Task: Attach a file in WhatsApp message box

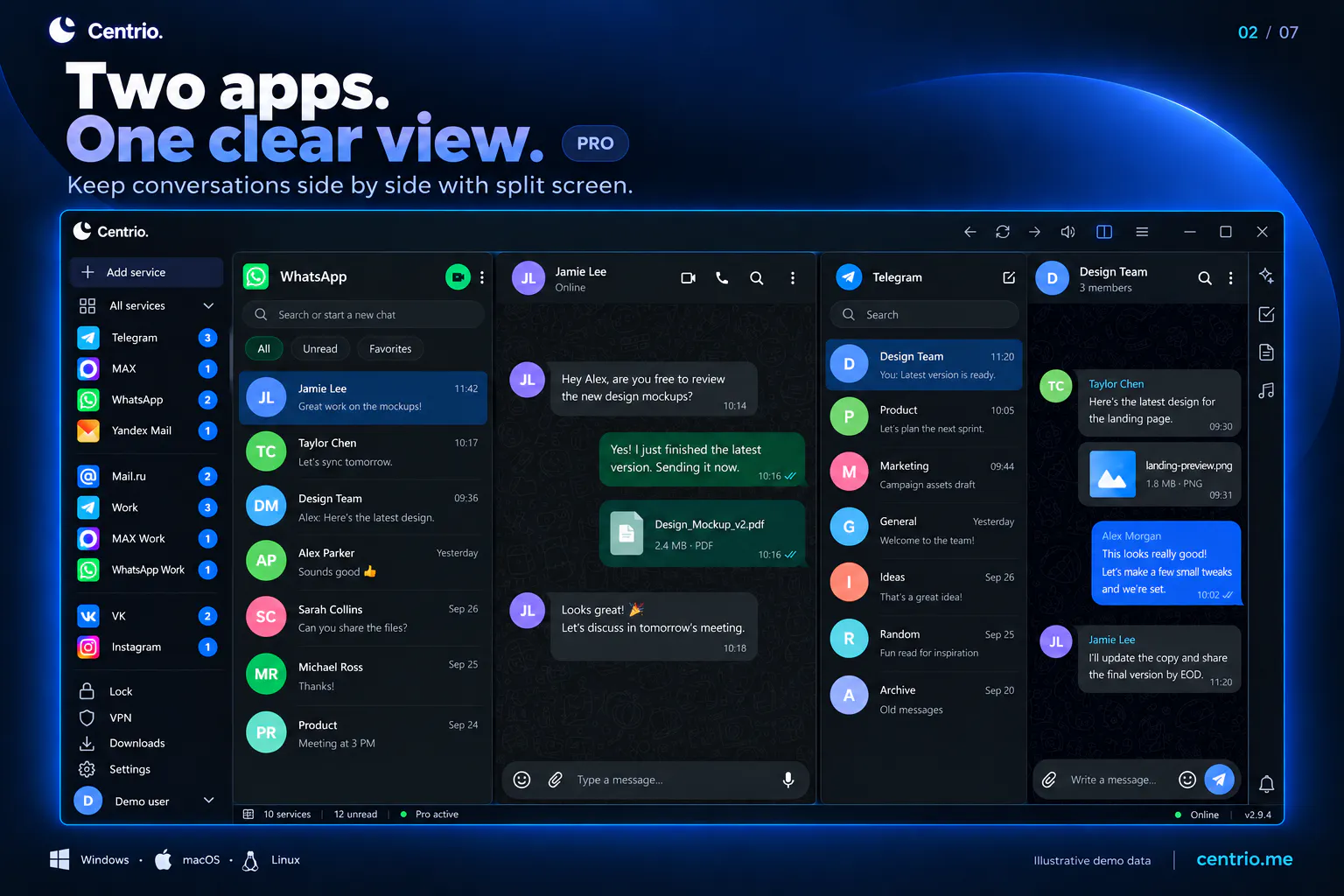Action: click(555, 780)
